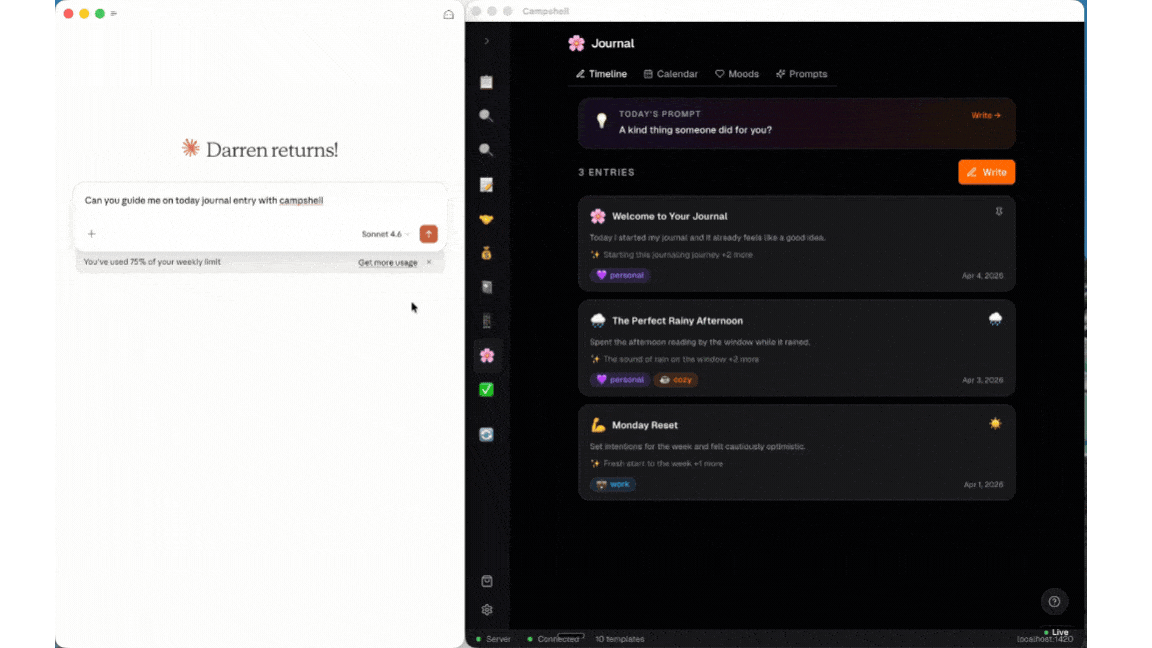Click the 10 templates status text
1152x648 pixels.
(619, 639)
